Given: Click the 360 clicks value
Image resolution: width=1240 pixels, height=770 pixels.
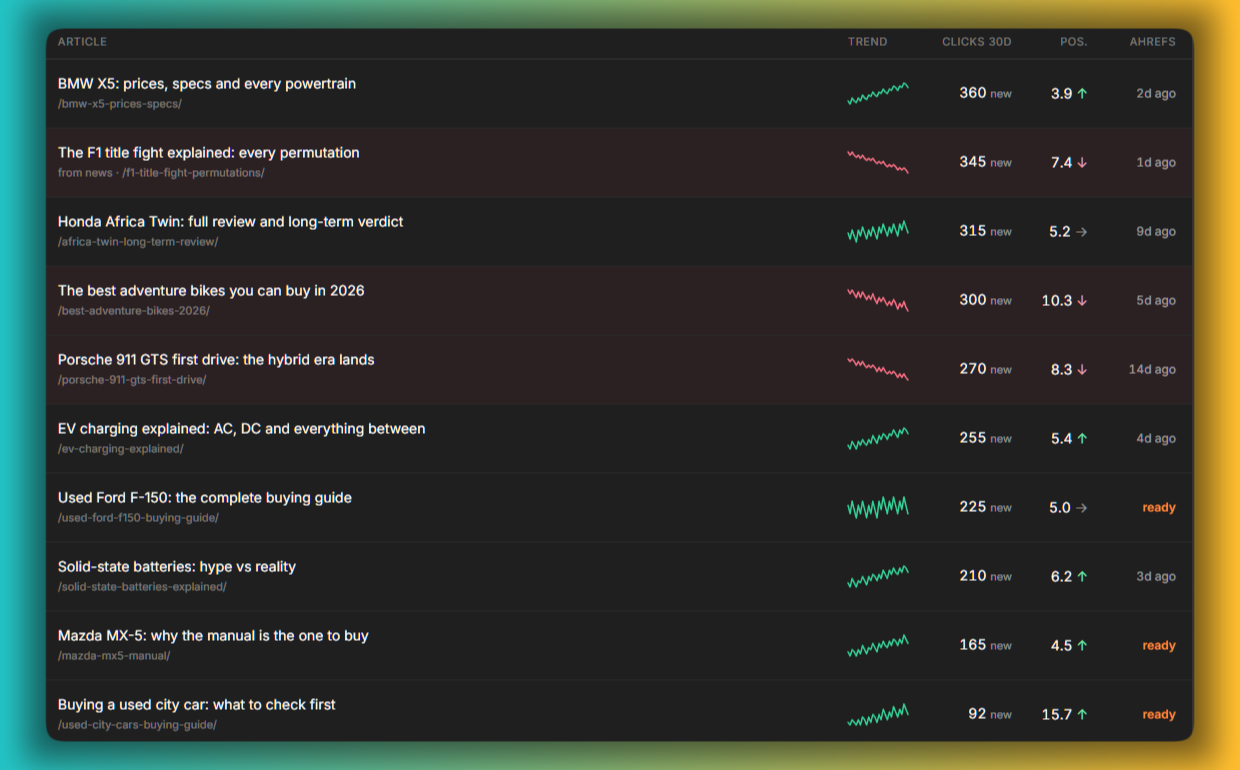Looking at the screenshot, I should 973,93.
